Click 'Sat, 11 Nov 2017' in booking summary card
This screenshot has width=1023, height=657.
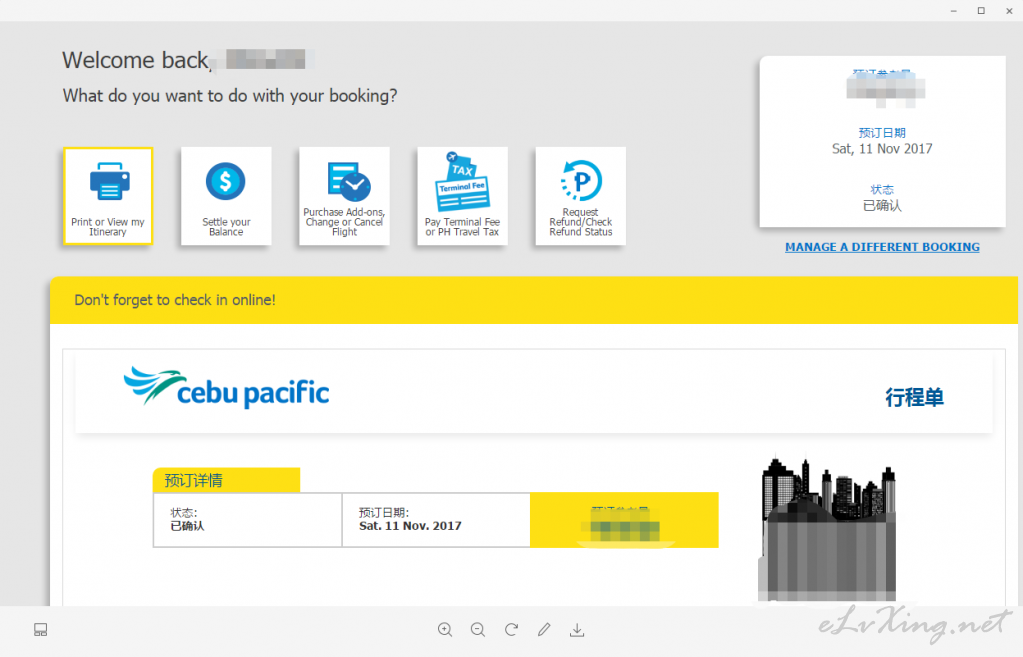pyautogui.click(x=882, y=149)
